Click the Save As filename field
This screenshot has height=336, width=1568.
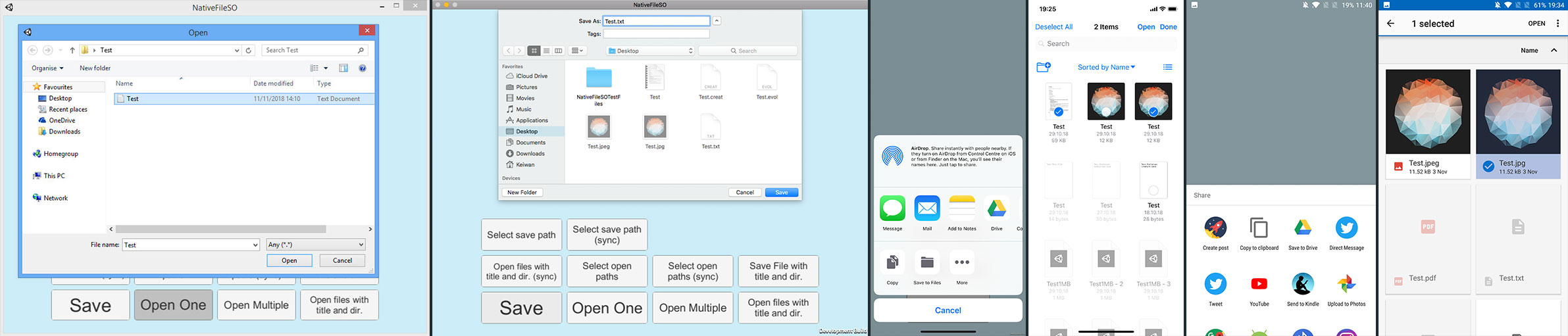click(x=657, y=21)
